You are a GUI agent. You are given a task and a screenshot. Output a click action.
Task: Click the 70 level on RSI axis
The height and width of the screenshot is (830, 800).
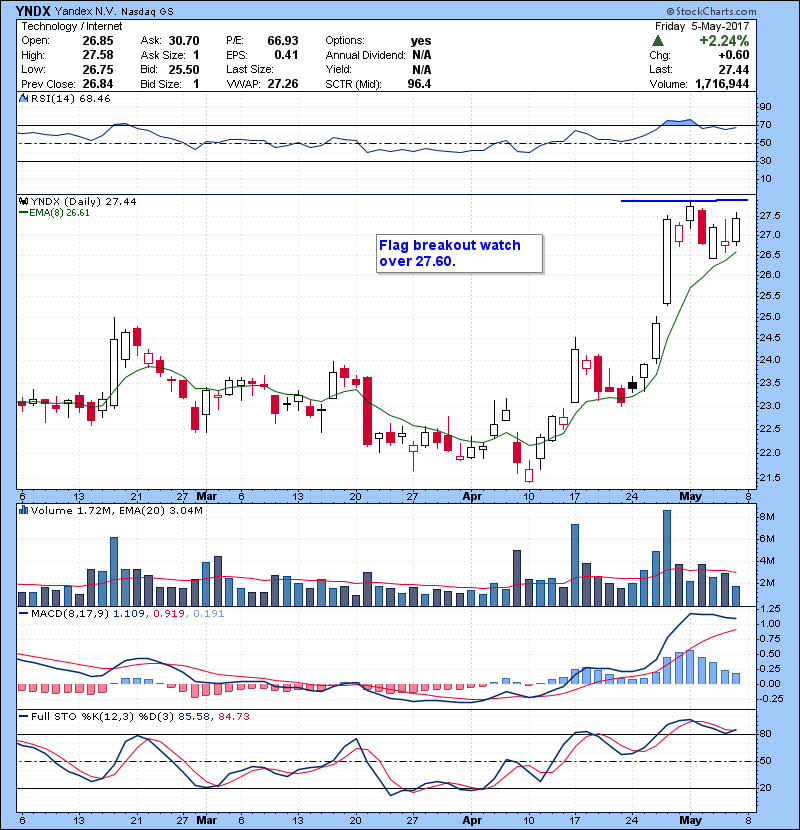[x=766, y=125]
